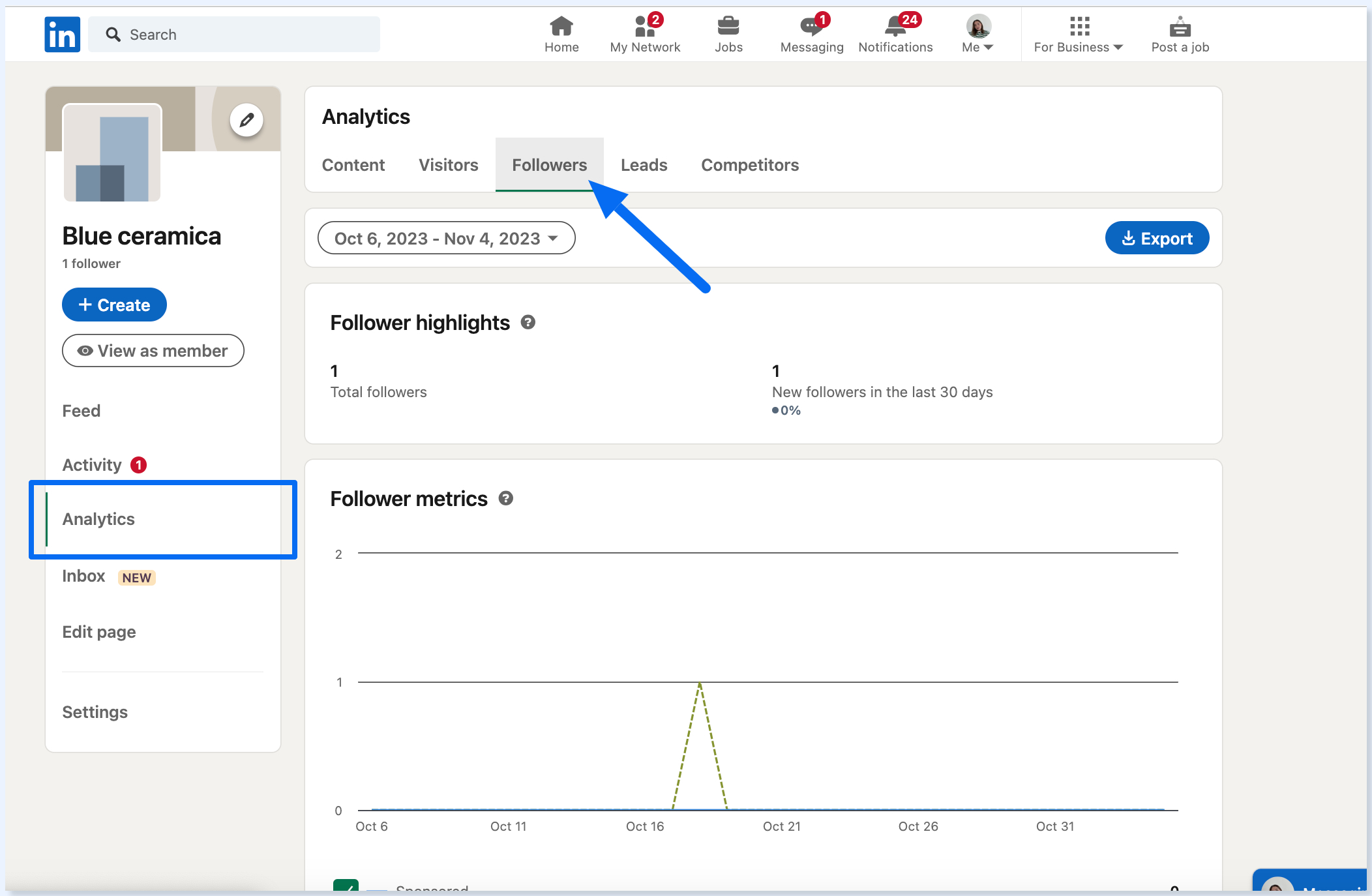
Task: Click the Export button
Action: click(x=1157, y=238)
